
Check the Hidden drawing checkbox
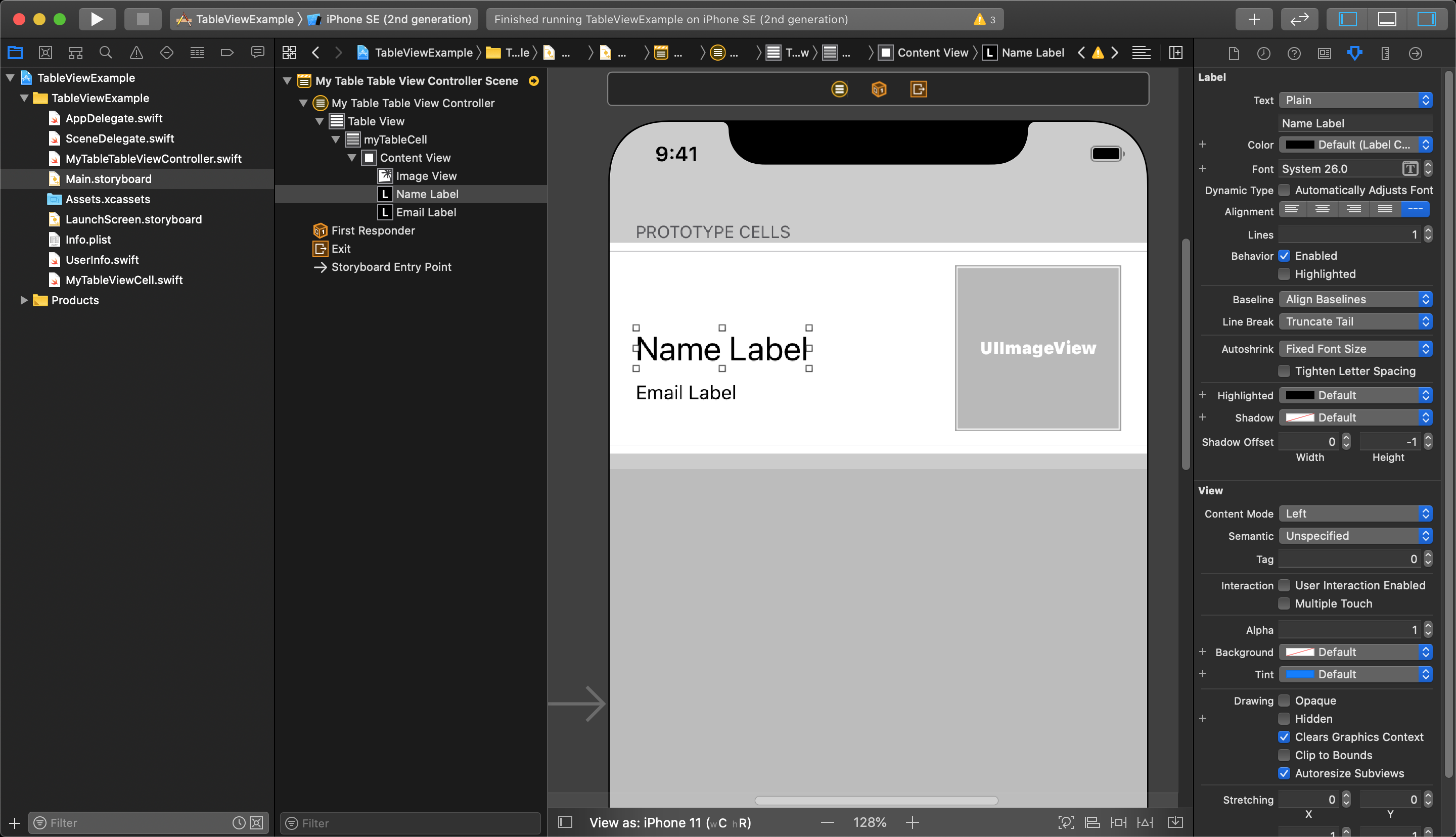click(1284, 719)
